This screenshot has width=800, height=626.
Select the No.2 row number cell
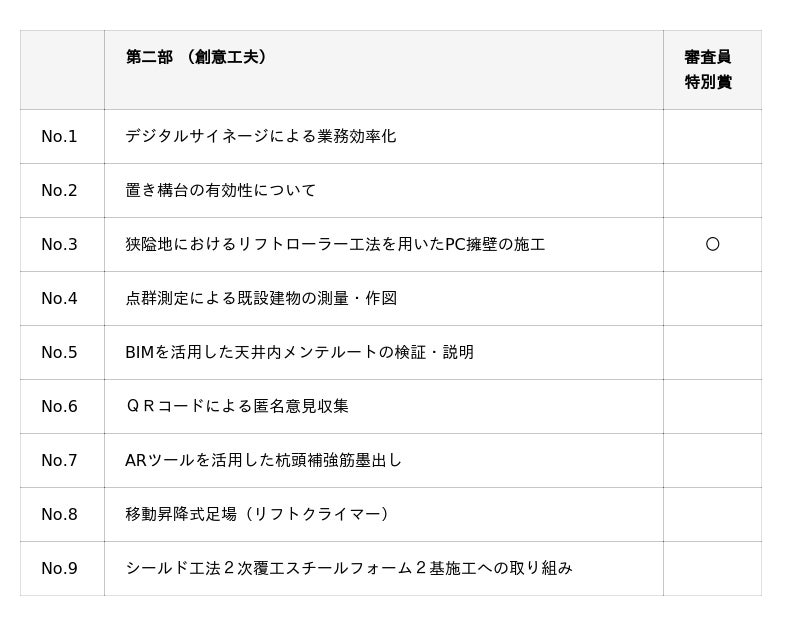point(59,190)
